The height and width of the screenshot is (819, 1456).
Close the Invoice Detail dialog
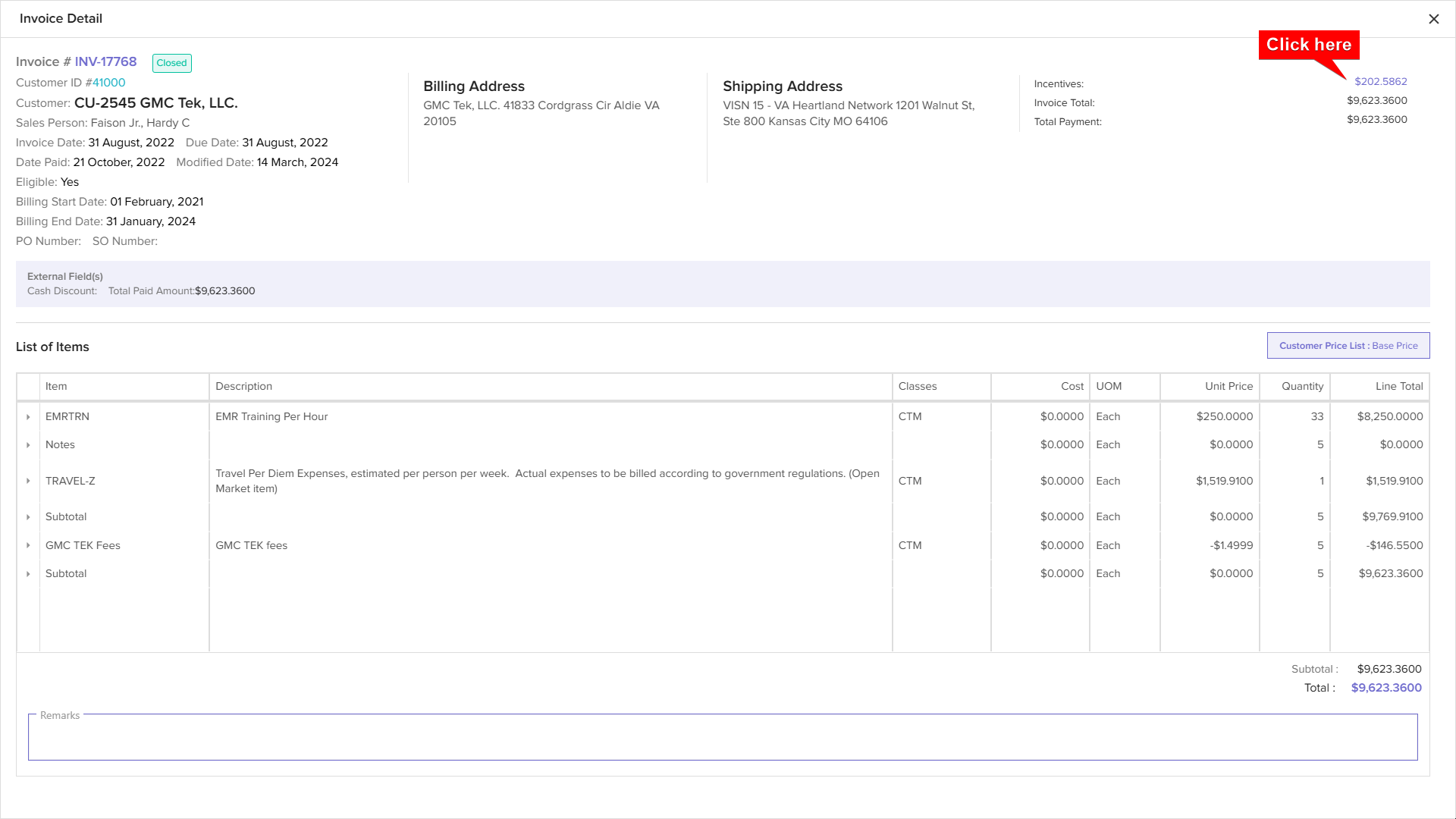[1433, 19]
